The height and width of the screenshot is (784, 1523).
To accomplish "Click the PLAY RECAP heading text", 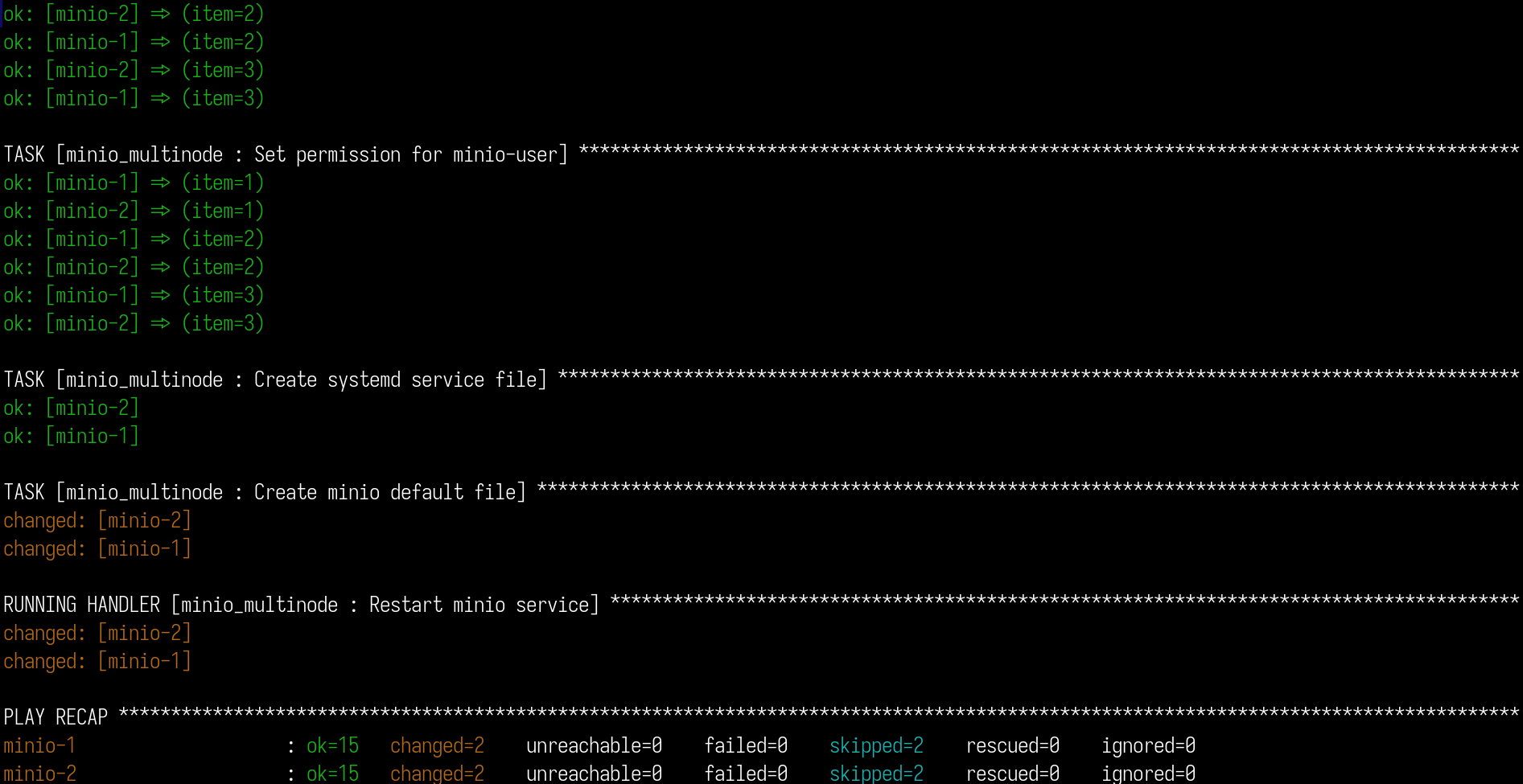I will point(56,717).
